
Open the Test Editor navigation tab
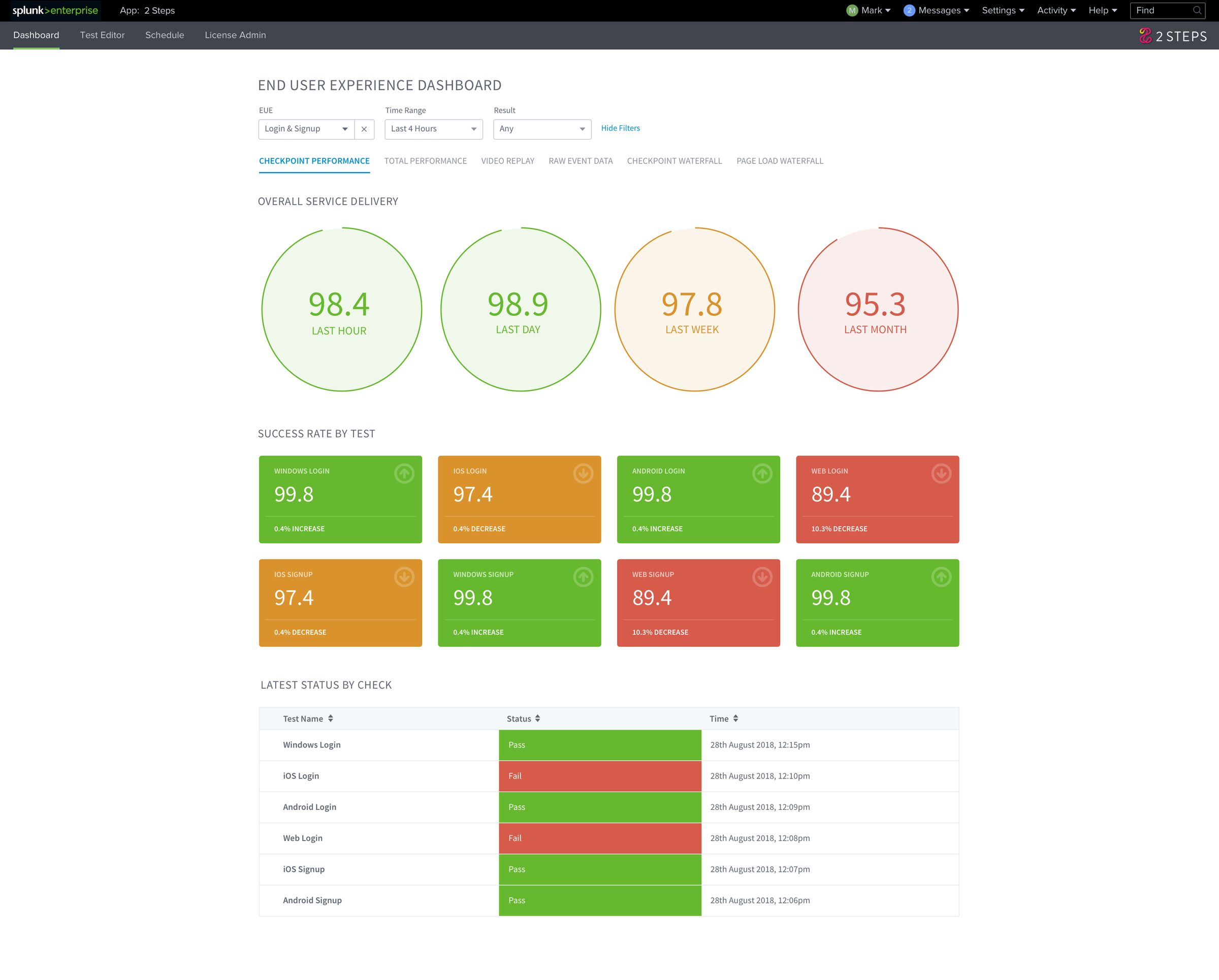102,35
